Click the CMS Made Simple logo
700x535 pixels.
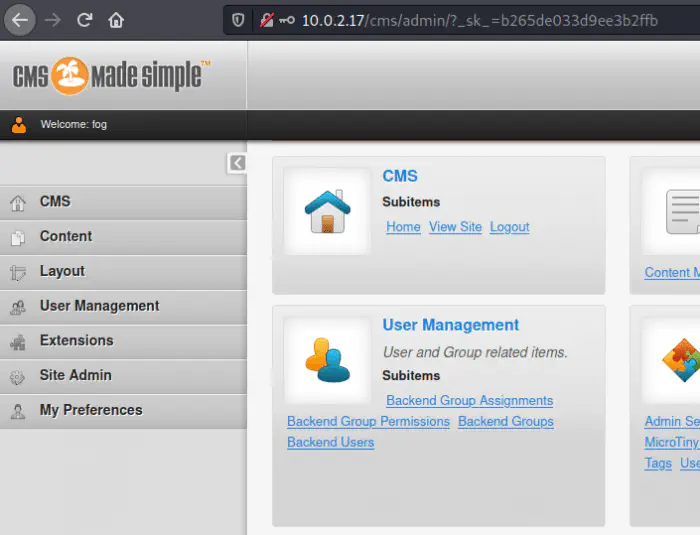click(x=112, y=76)
